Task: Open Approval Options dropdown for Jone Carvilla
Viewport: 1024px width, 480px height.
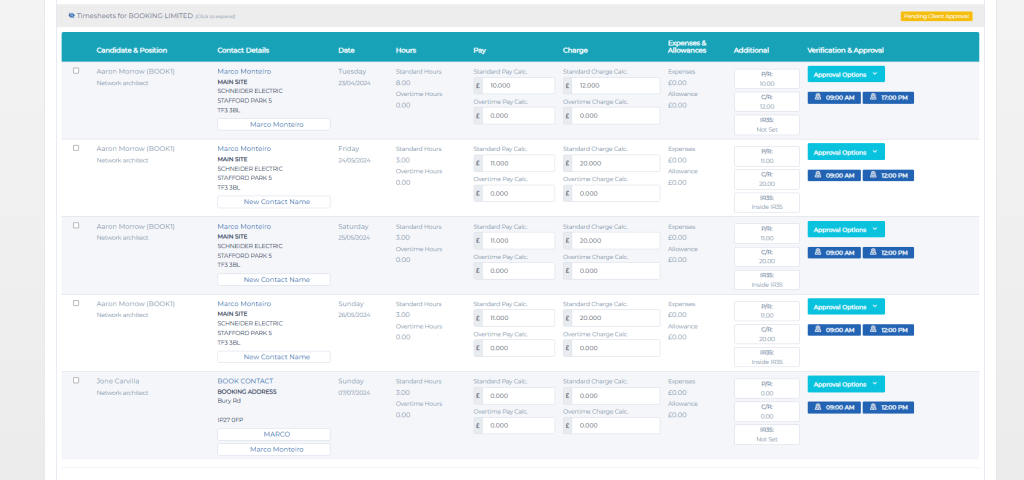Action: click(x=846, y=384)
